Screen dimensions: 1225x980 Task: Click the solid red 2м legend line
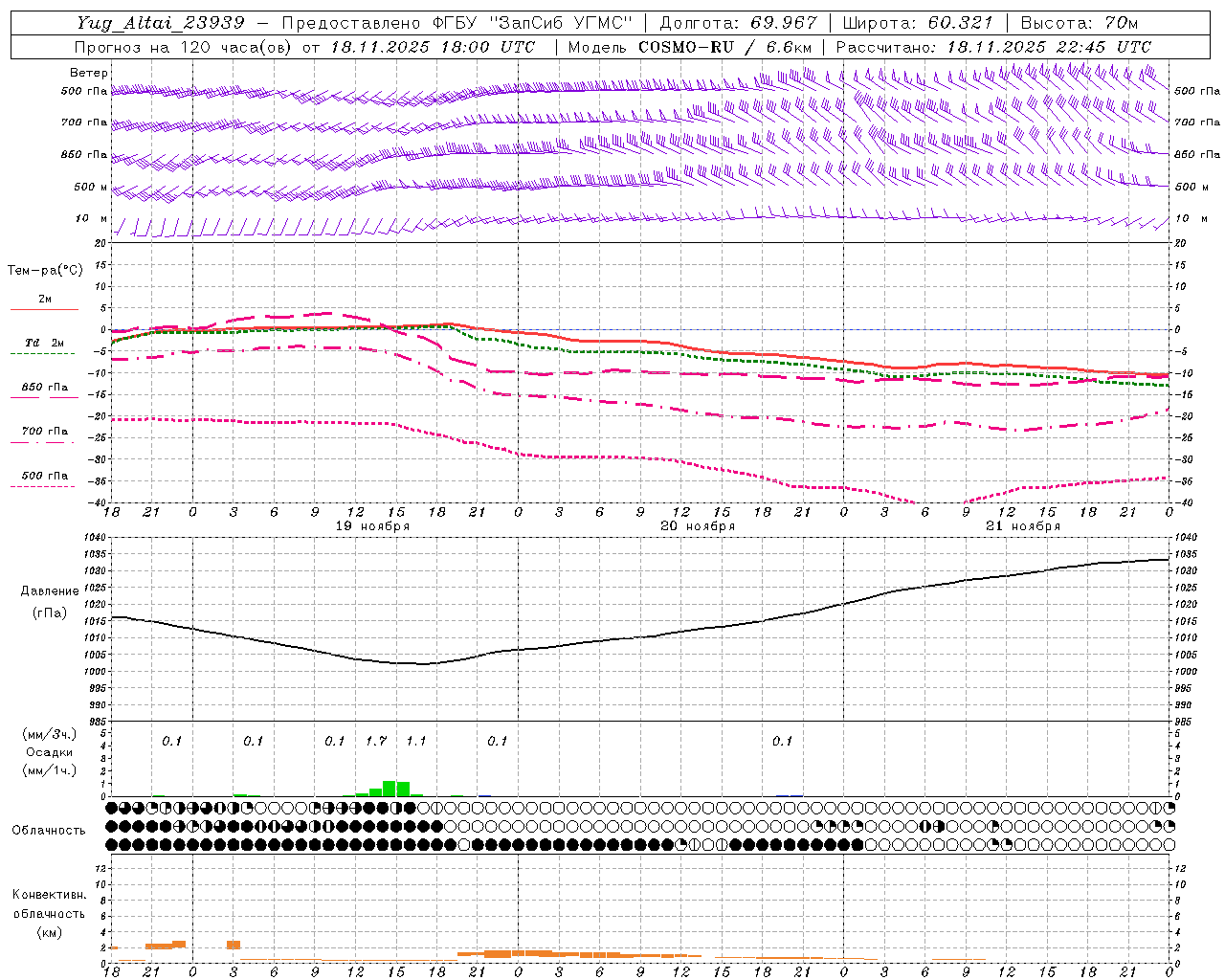(x=44, y=309)
